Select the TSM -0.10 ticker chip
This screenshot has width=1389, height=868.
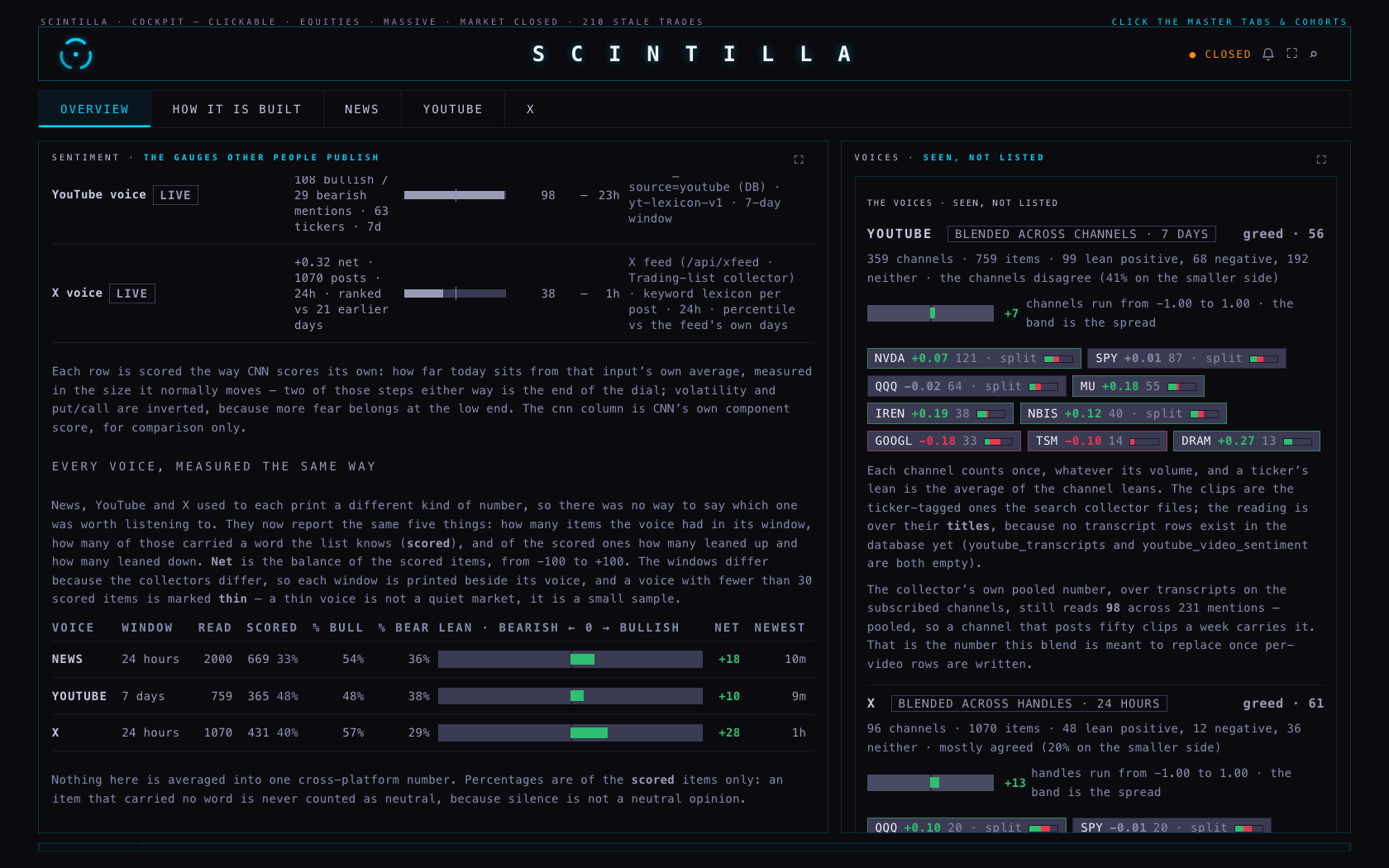coord(1097,441)
